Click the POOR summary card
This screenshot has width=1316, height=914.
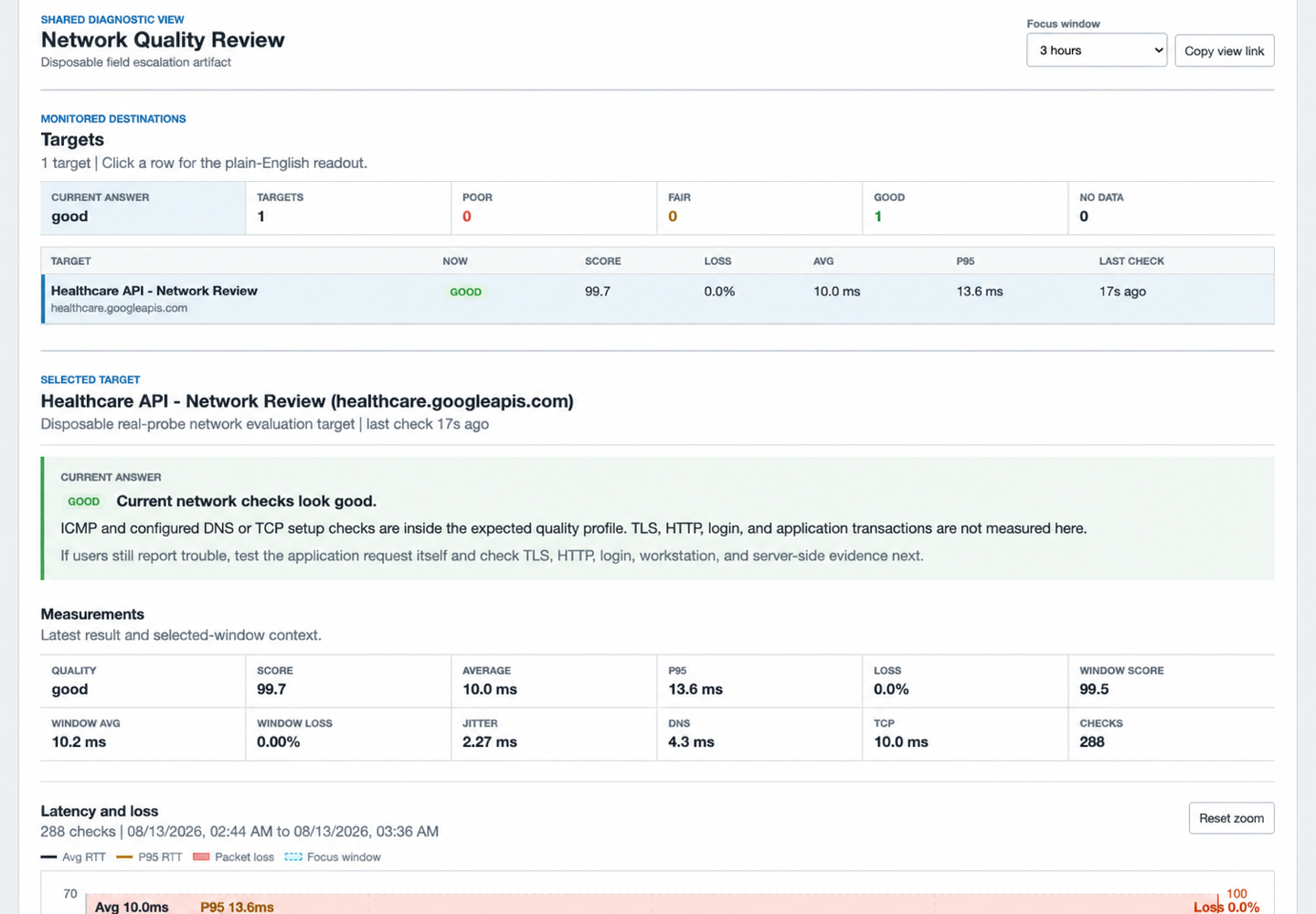coord(554,208)
